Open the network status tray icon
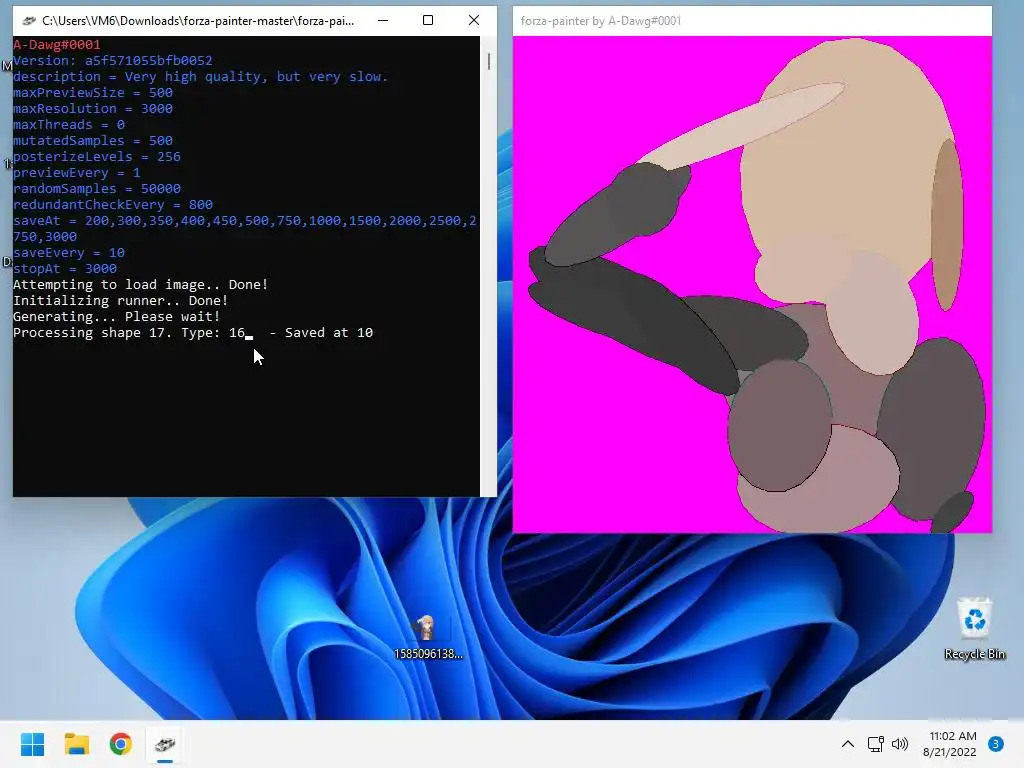 click(875, 744)
